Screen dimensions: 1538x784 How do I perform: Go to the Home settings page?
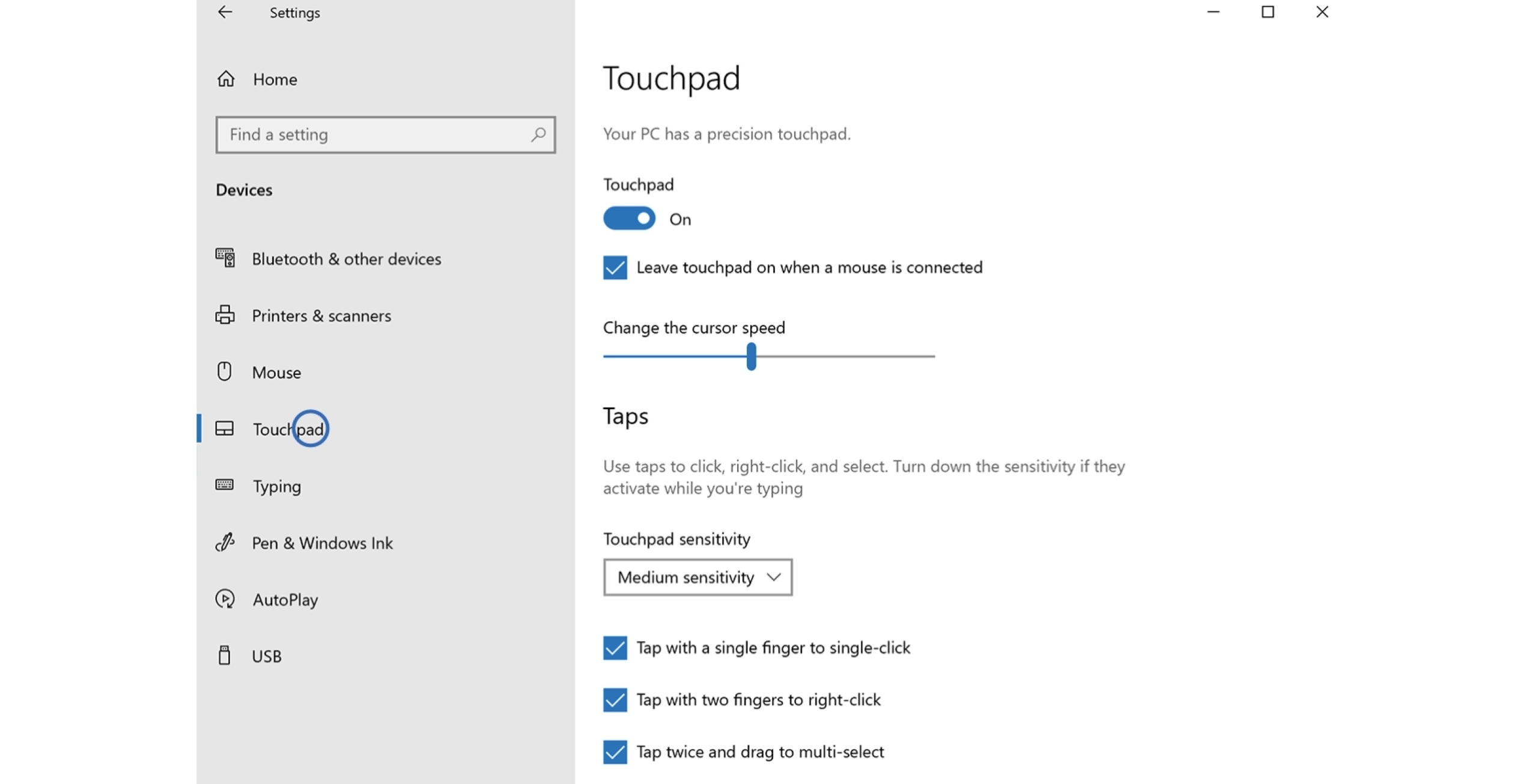(275, 79)
